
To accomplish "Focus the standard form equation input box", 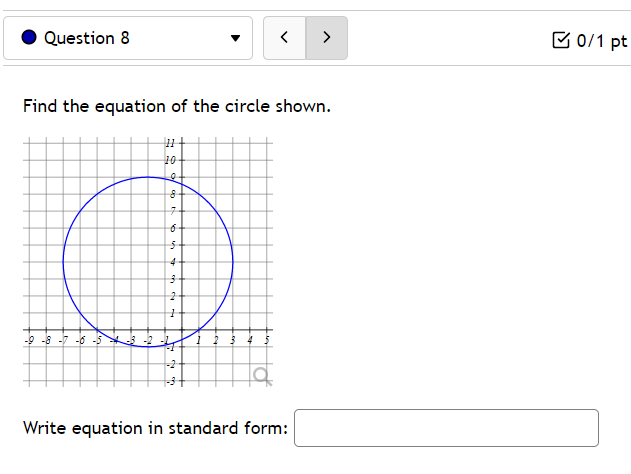I will 446,428.
